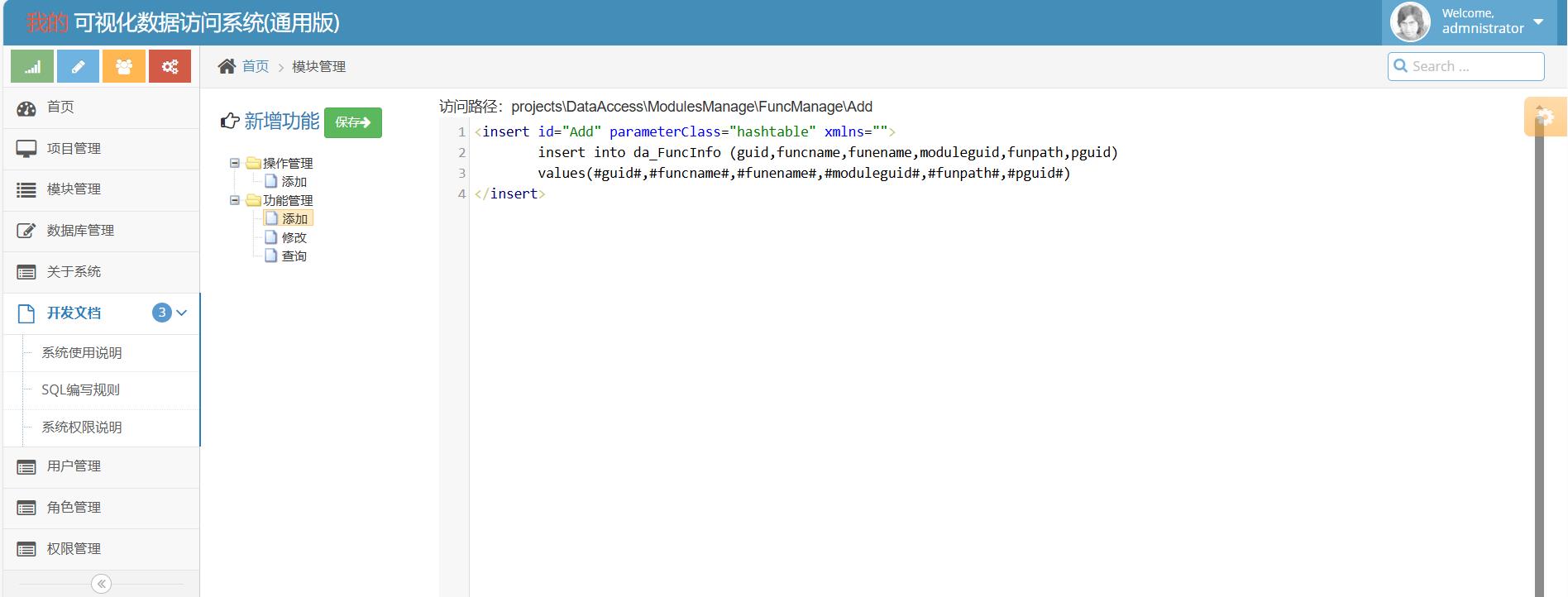The width and height of the screenshot is (1568, 597).
Task: Follow the 首页 breadcrumb link
Action: click(x=256, y=66)
